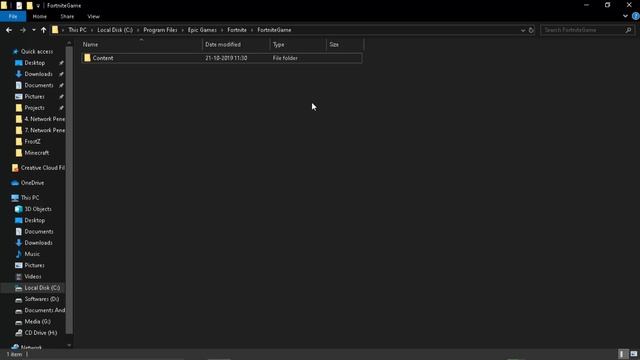Open Desktop under This PC
640x360 pixels.
click(x=35, y=220)
